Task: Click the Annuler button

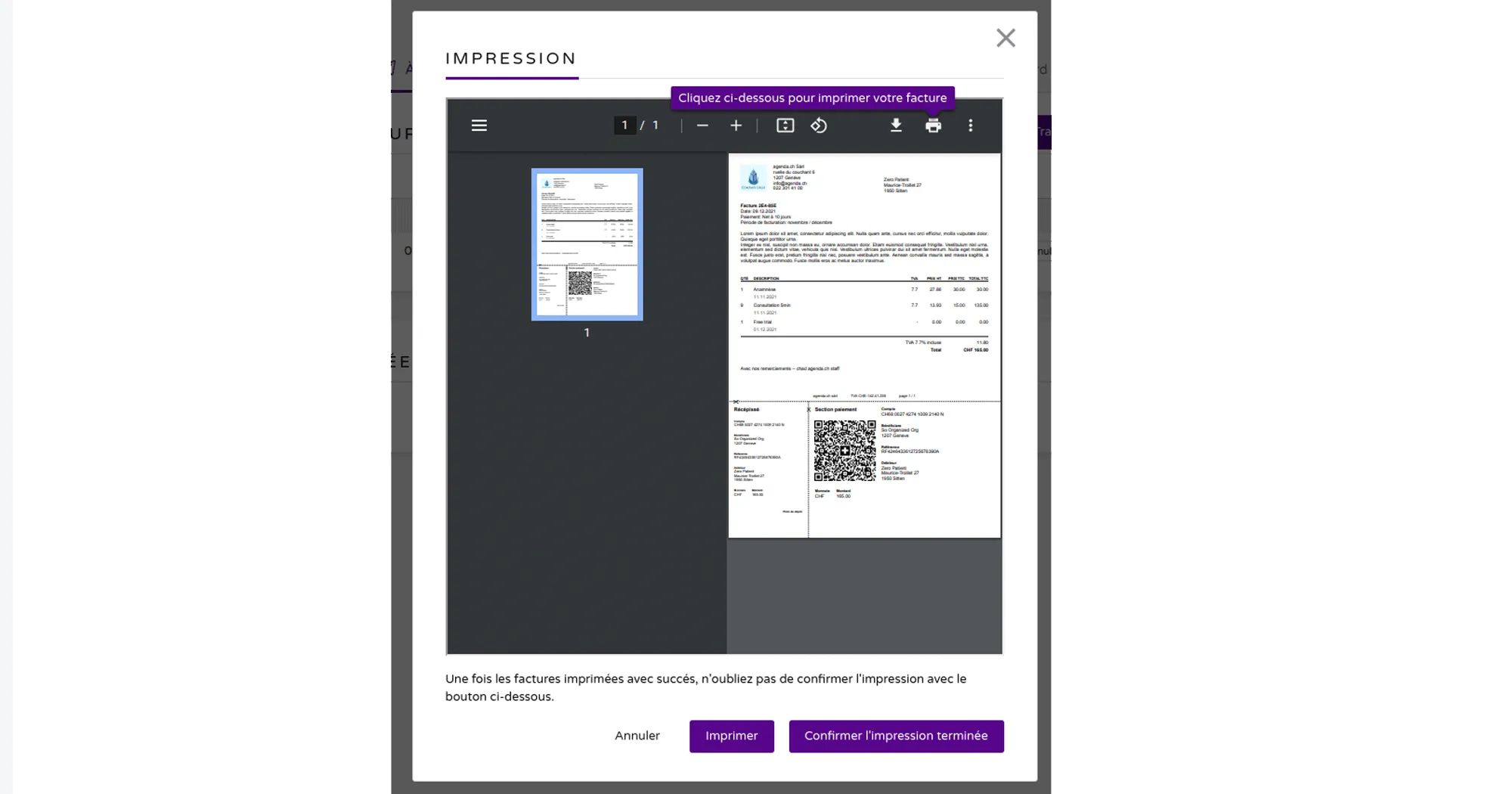Action: point(637,736)
